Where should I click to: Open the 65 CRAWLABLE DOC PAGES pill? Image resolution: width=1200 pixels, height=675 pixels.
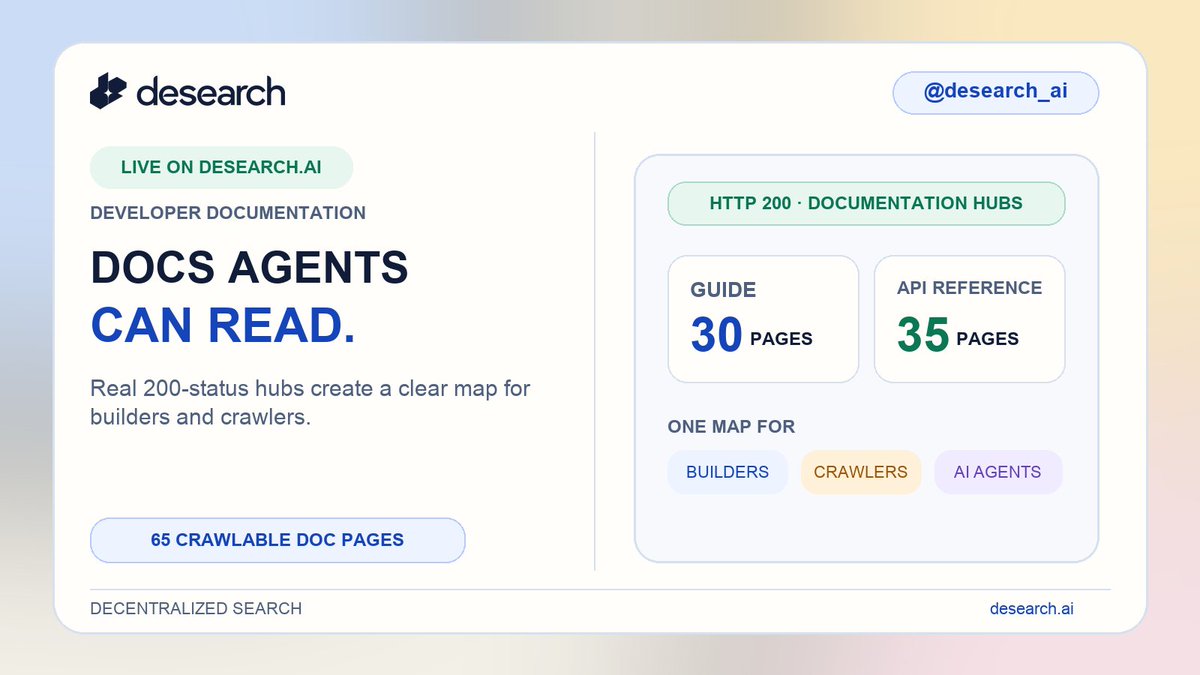(277, 540)
